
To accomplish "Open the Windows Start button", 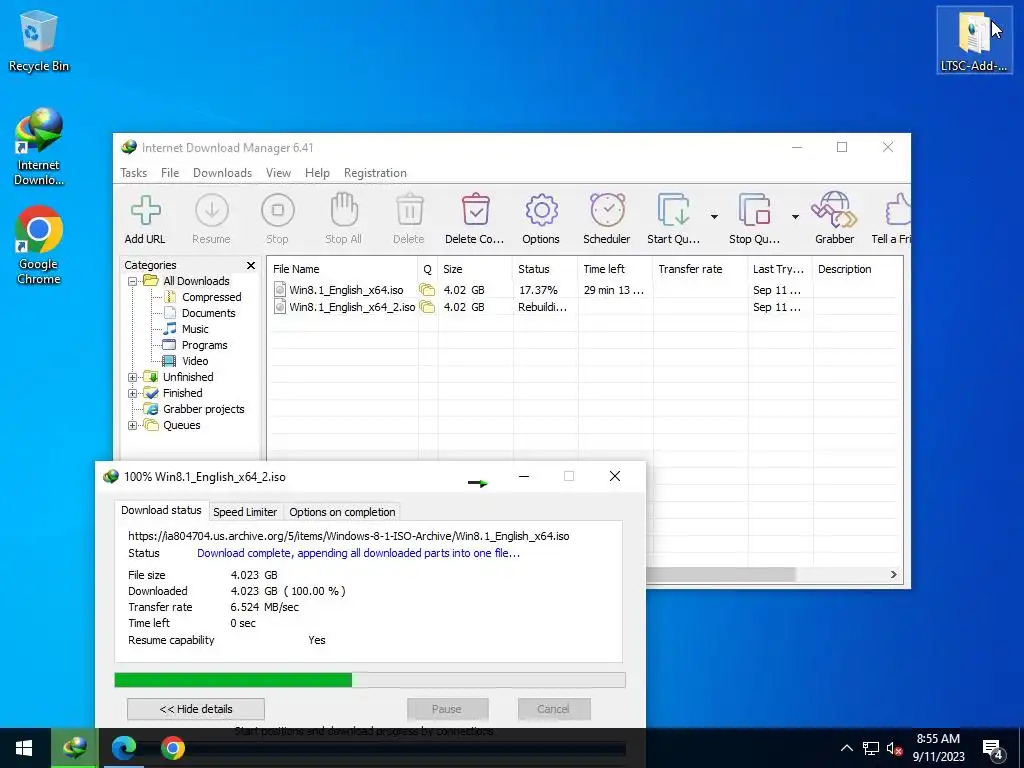I will click(25, 748).
